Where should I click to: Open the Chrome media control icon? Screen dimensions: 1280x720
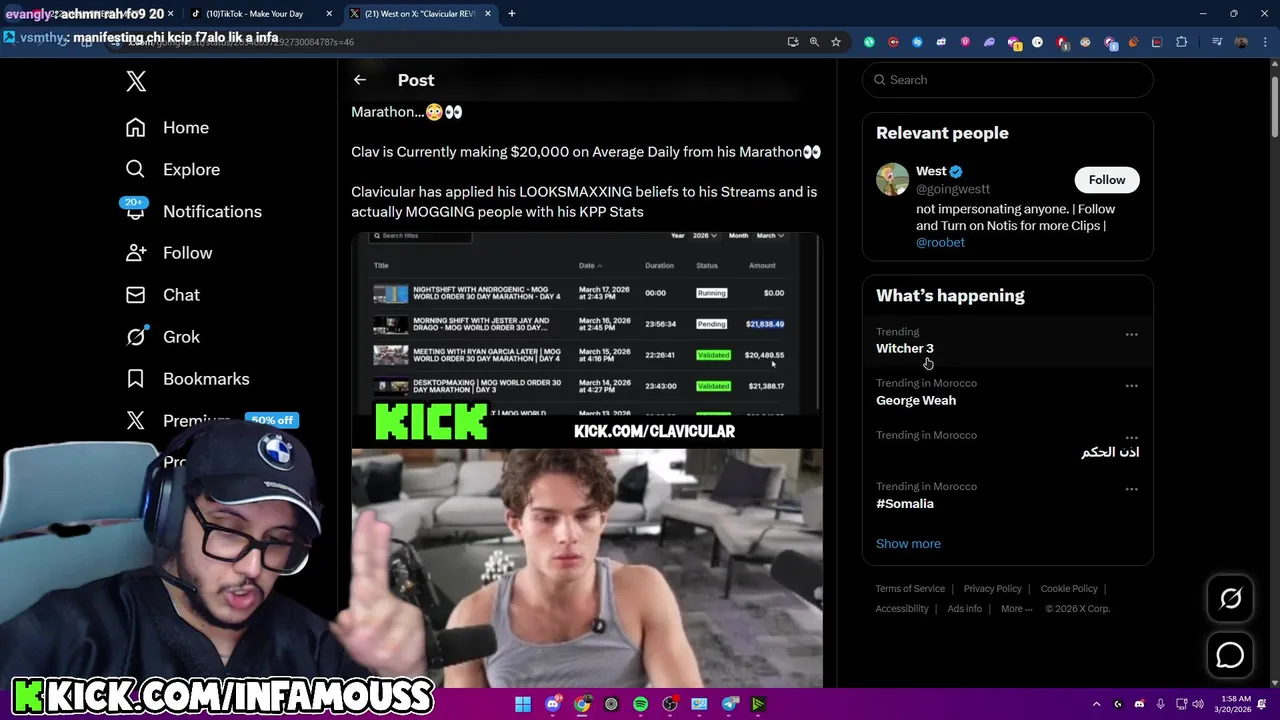(x=1216, y=42)
